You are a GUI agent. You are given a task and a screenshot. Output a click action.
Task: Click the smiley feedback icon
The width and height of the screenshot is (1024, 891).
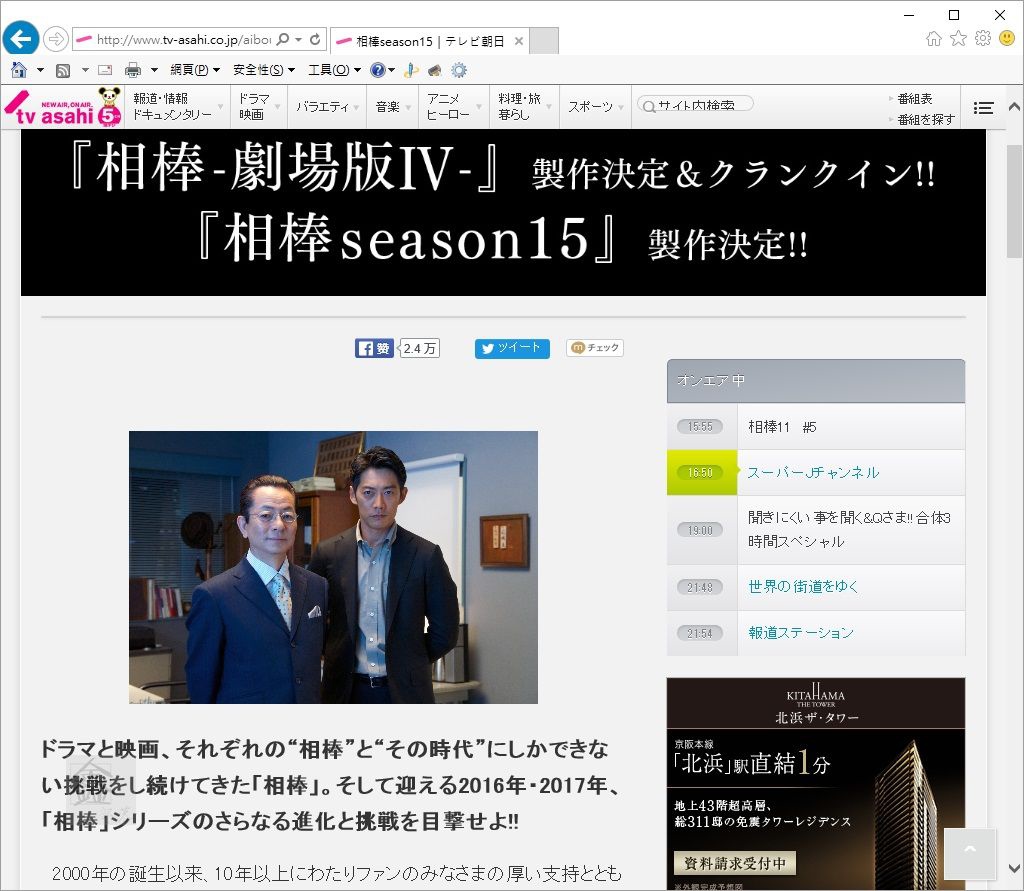tap(1007, 39)
